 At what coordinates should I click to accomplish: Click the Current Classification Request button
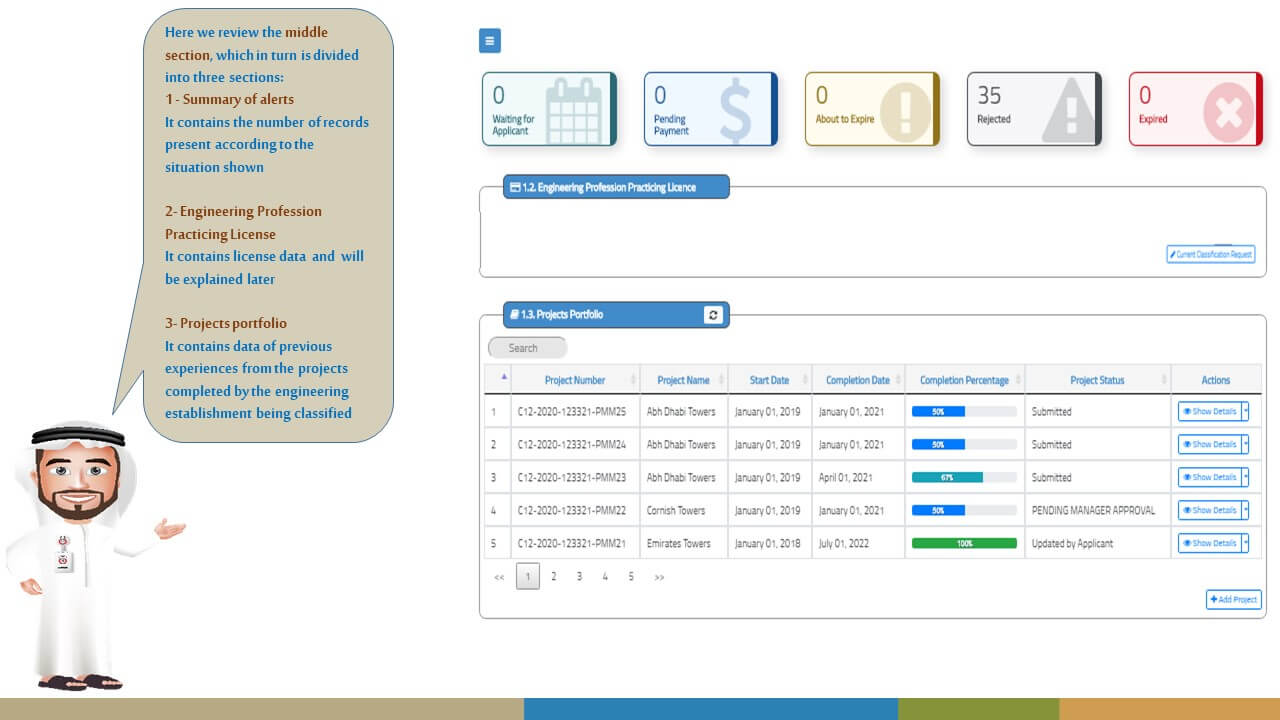pyautogui.click(x=1210, y=254)
